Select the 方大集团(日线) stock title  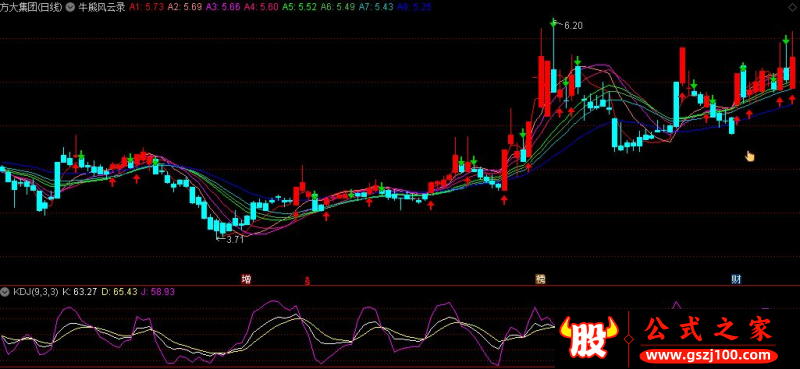point(32,8)
